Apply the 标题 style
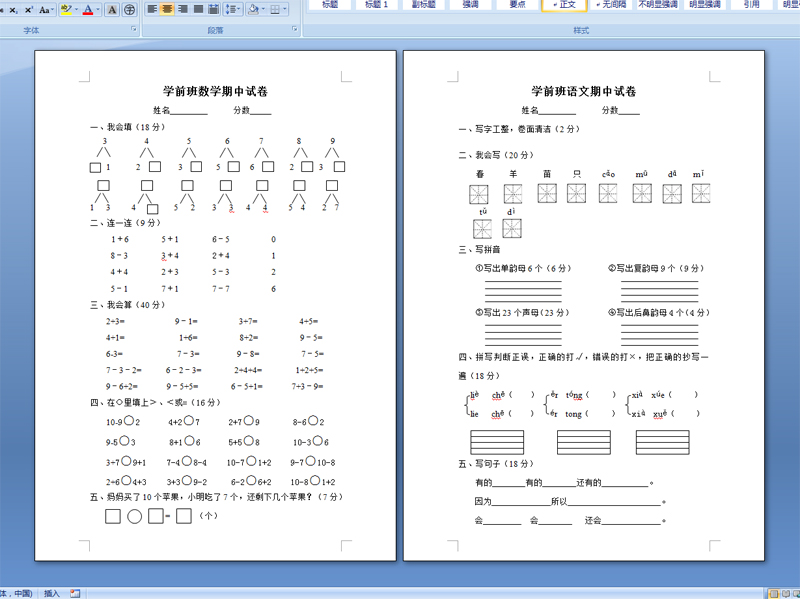This screenshot has width=800, height=599. pos(330,5)
